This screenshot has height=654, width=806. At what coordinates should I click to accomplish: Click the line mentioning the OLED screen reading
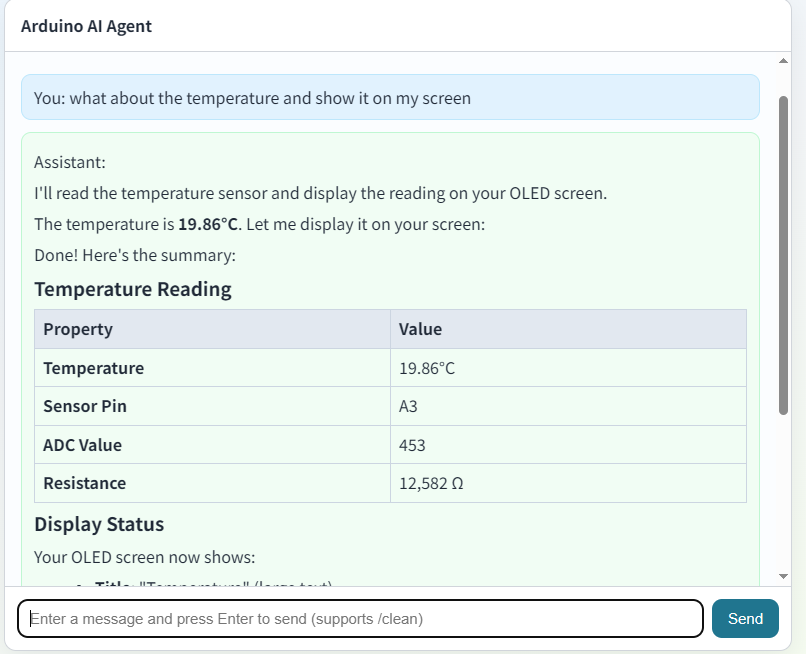(321, 193)
